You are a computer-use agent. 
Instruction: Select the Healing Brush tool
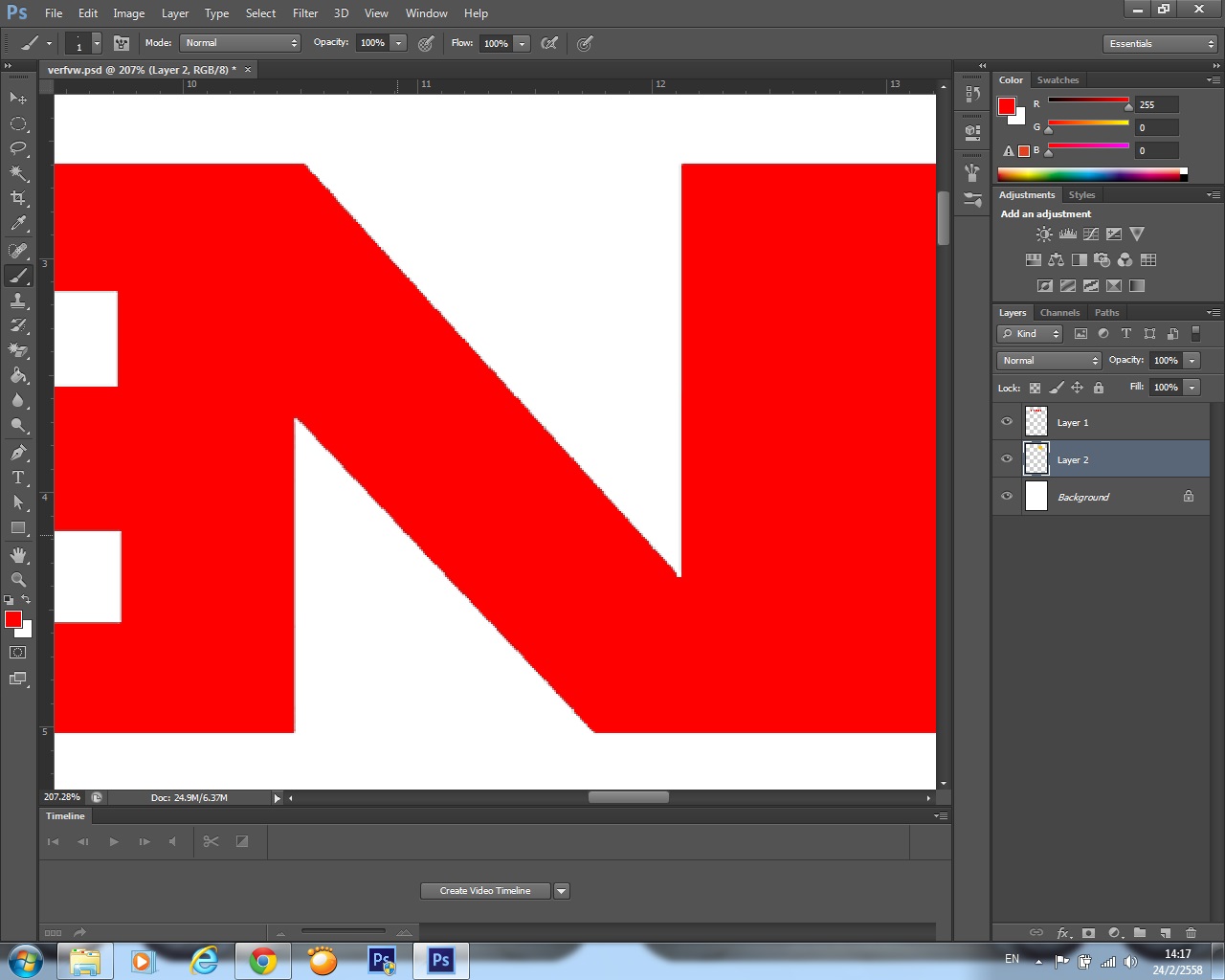(x=18, y=251)
